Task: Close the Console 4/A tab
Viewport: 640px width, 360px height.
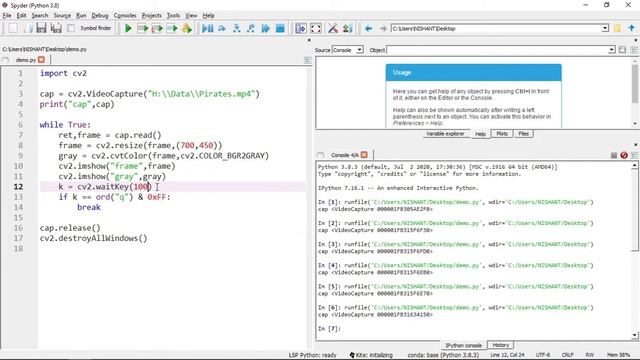Action: 364,155
